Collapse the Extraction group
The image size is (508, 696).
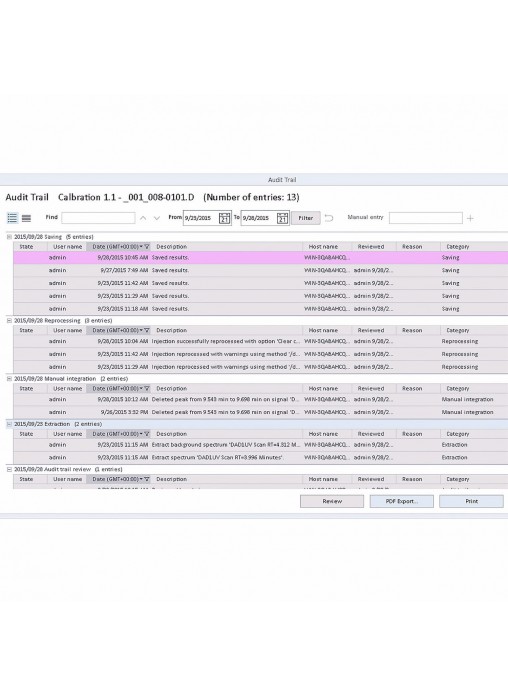tap(9, 424)
